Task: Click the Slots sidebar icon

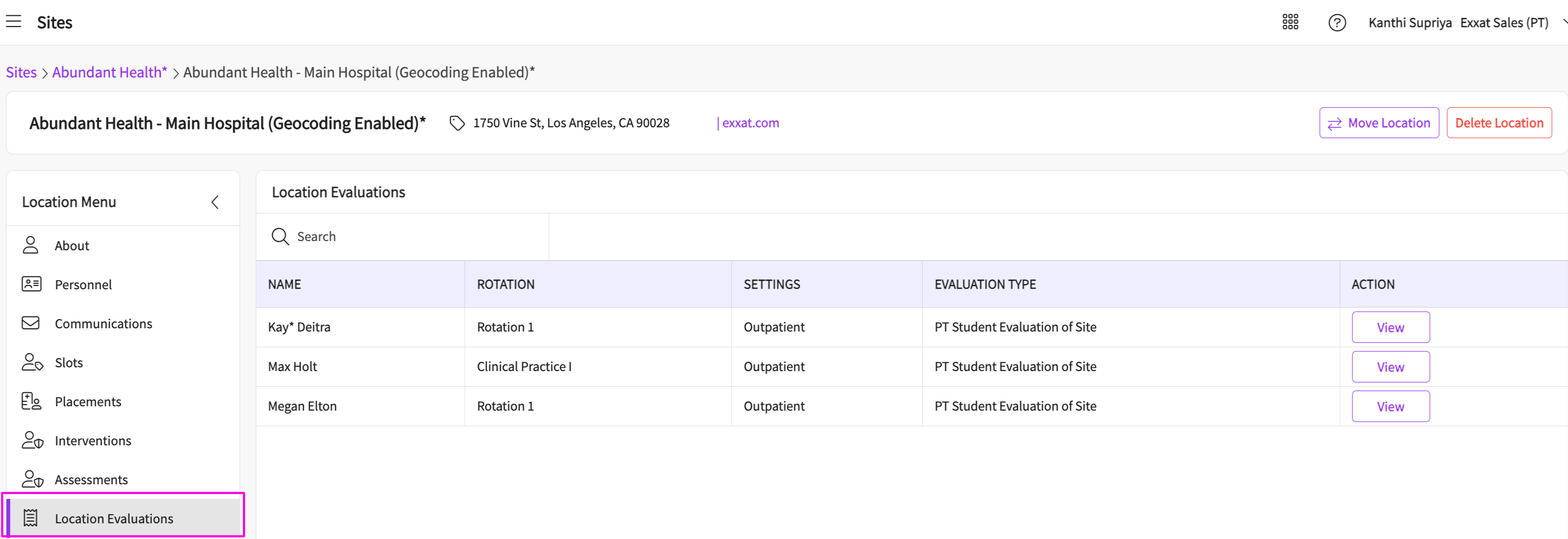Action: [x=33, y=362]
